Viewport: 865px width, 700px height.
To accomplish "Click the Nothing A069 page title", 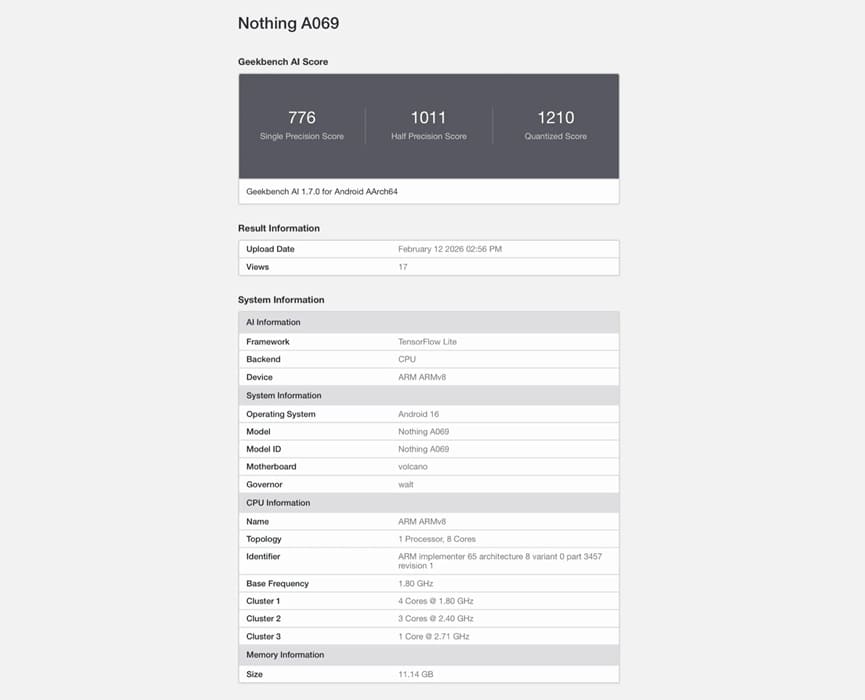I will [x=288, y=22].
